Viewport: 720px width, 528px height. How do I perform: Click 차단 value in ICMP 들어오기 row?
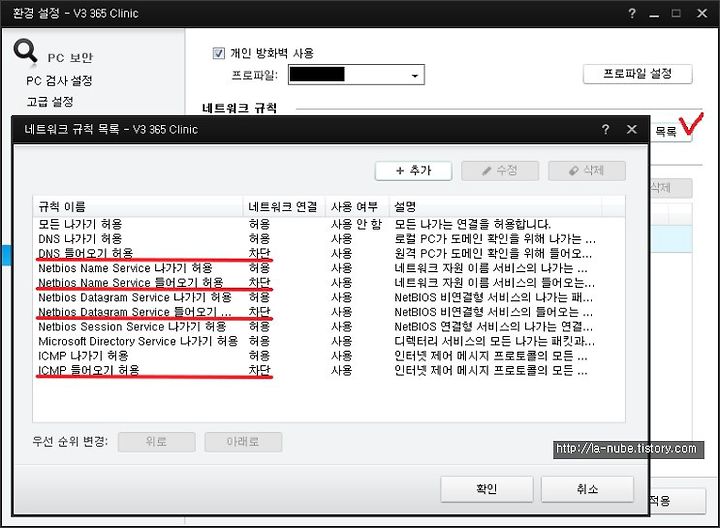tap(259, 371)
